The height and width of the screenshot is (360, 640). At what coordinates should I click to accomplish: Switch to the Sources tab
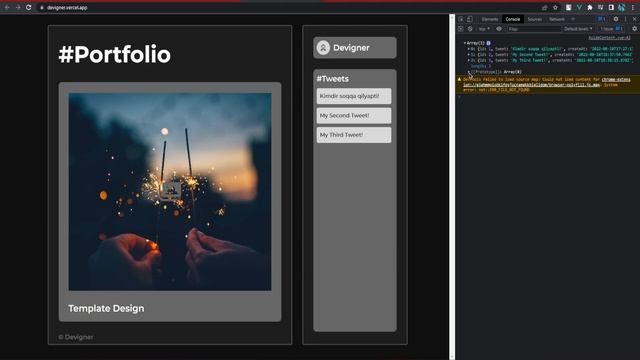(534, 19)
